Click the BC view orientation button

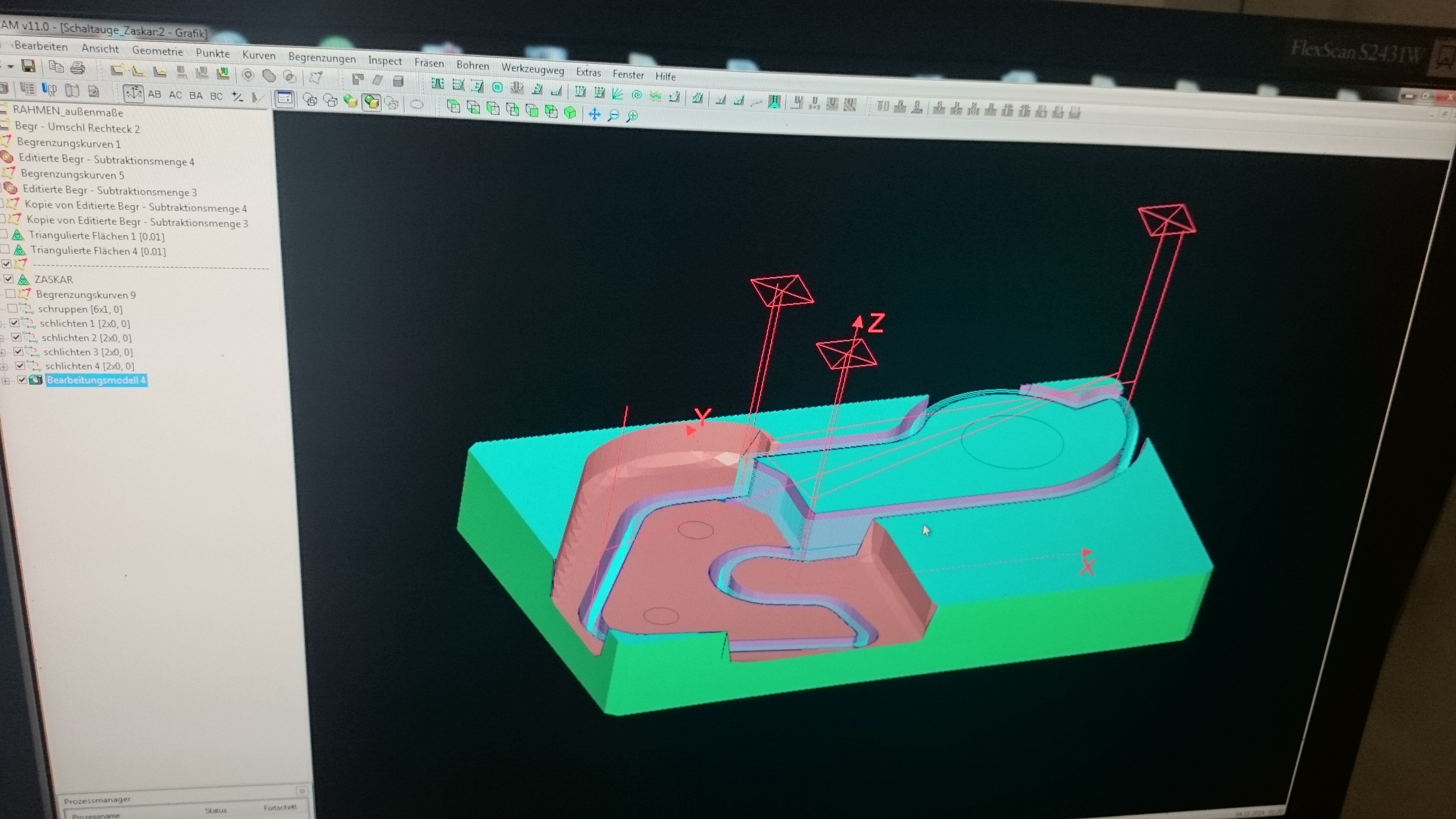[216, 96]
